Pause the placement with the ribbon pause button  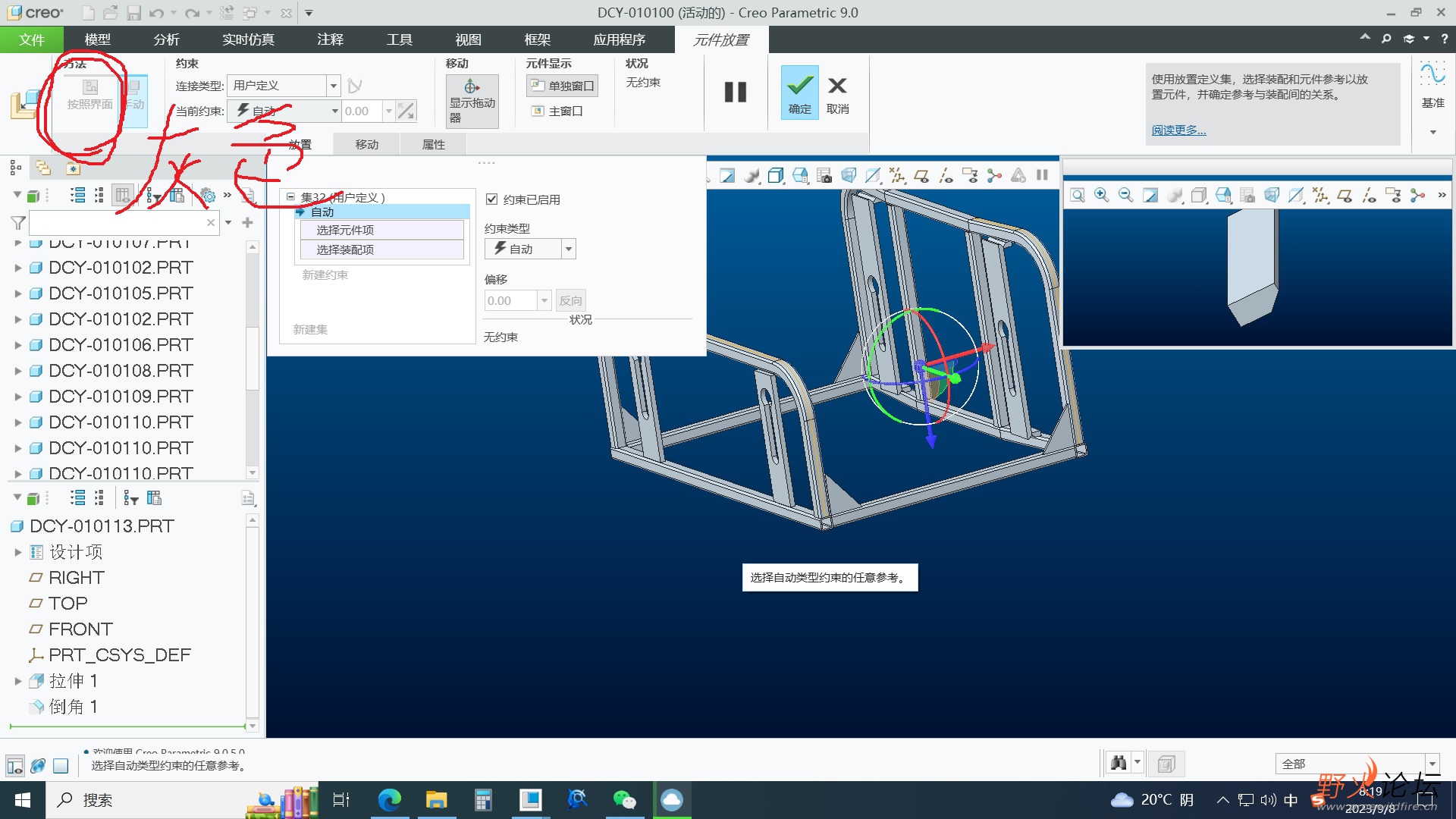tap(735, 92)
